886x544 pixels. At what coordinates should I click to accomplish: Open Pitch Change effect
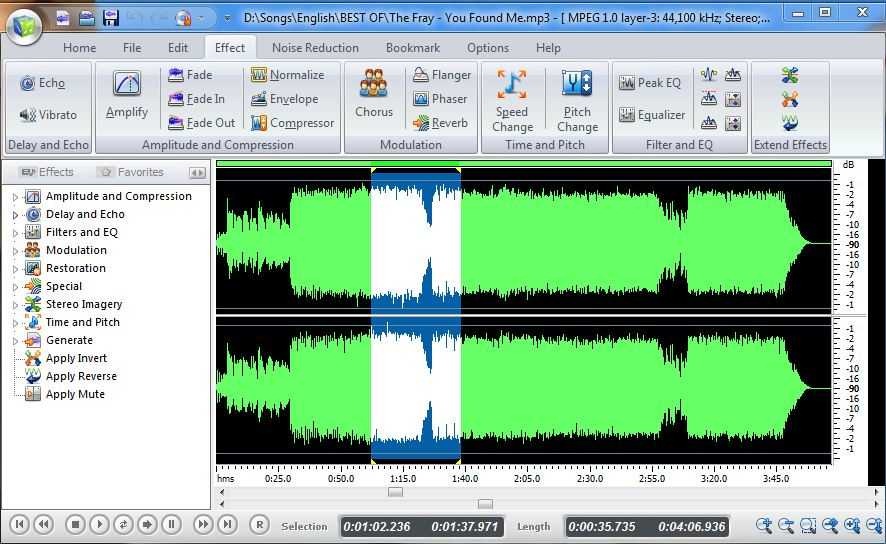[x=577, y=99]
